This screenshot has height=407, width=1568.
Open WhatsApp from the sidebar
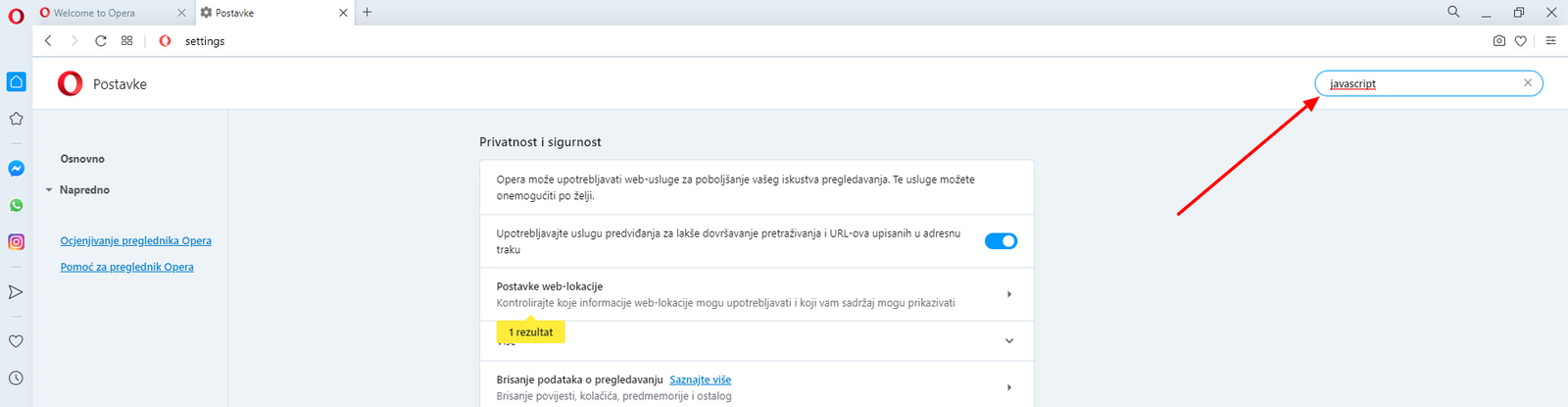pyautogui.click(x=16, y=206)
